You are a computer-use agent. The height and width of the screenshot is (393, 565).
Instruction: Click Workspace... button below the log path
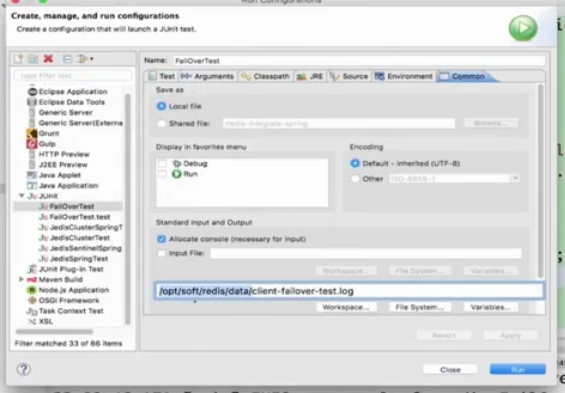click(346, 307)
